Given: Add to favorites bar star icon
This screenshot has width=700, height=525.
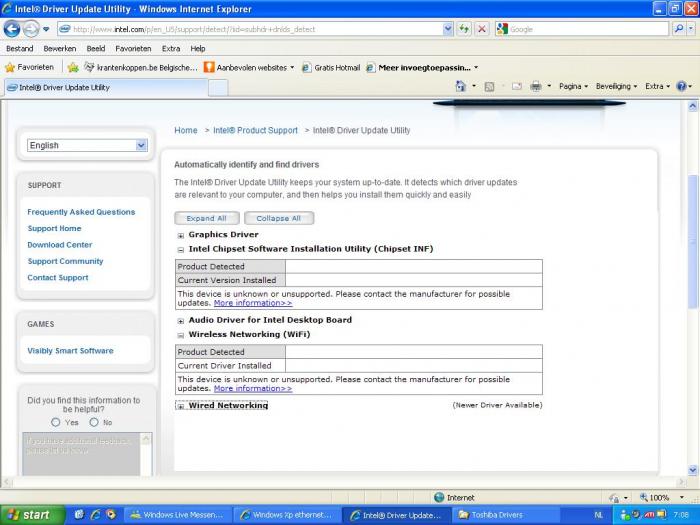Looking at the screenshot, I should [73, 67].
